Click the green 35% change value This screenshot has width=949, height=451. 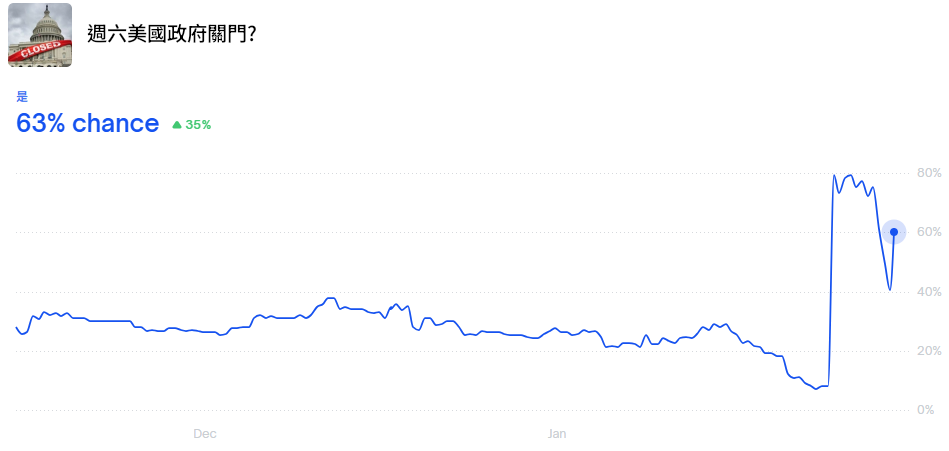198,125
